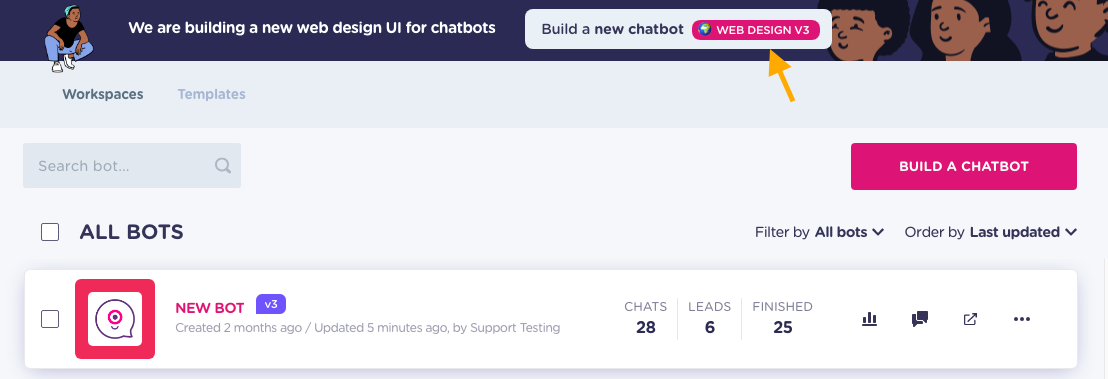
Task: Switch to the Templates tab
Action: coord(211,94)
